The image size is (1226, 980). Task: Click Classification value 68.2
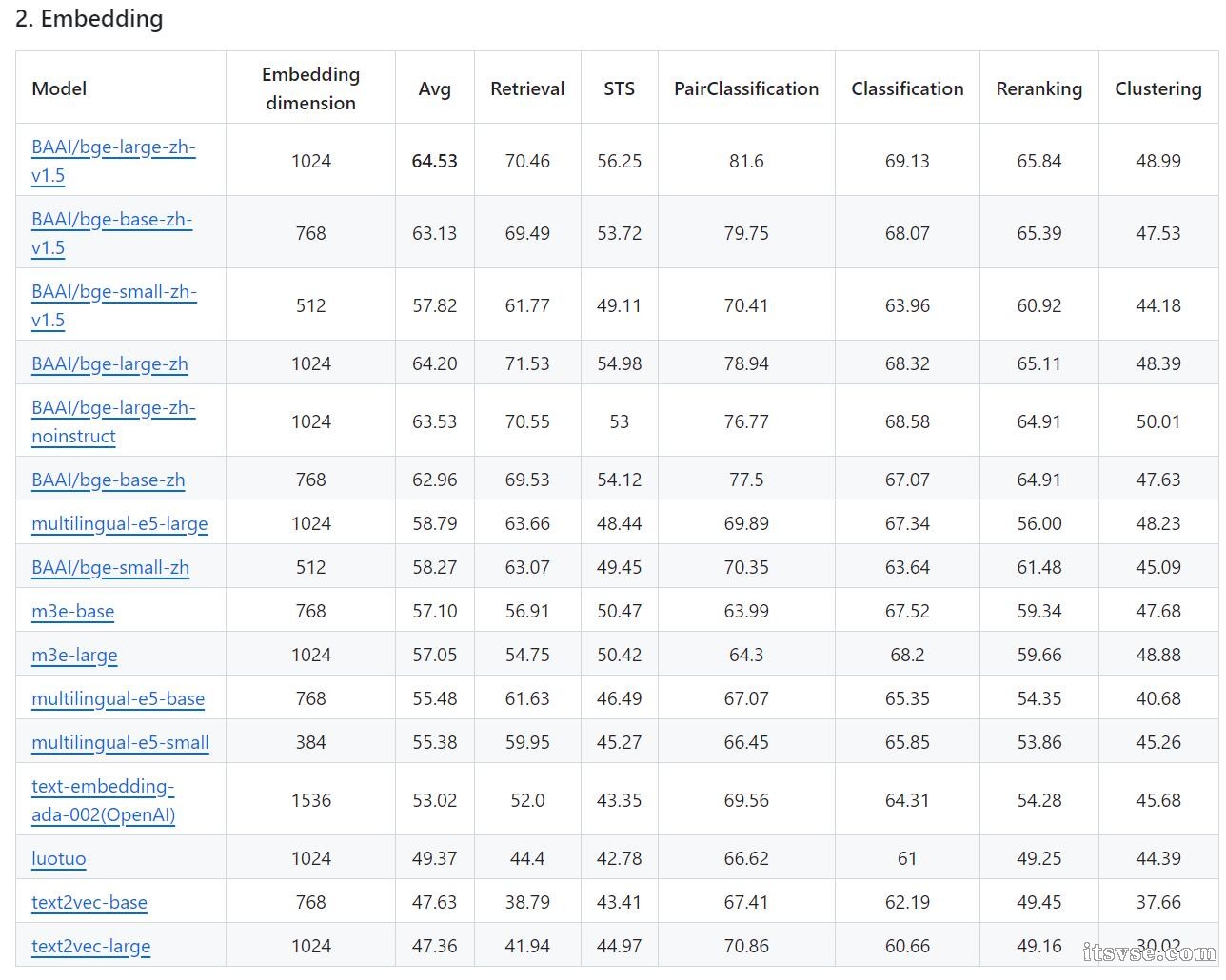click(907, 655)
